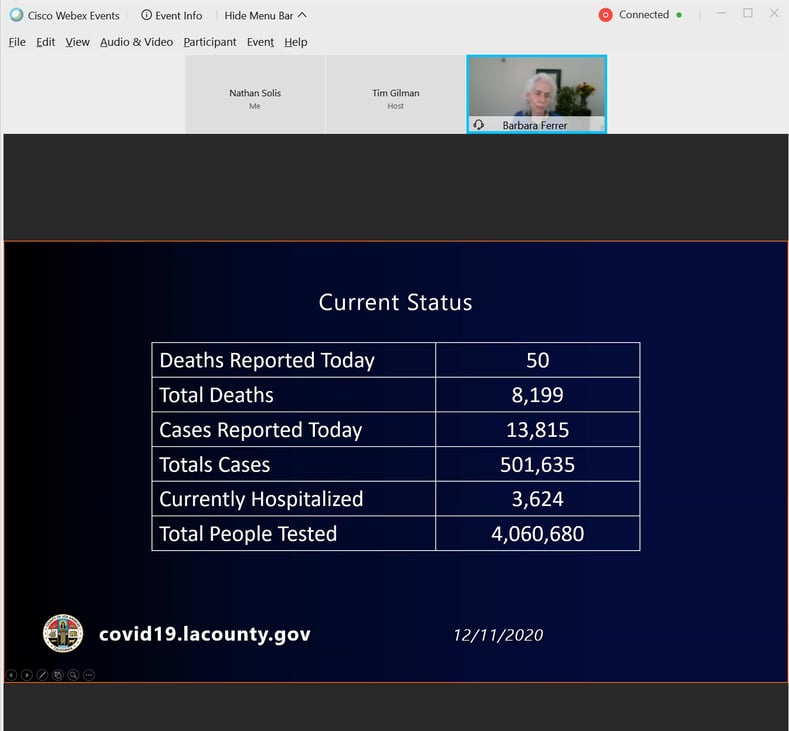Screen dimensions: 789x731
Task: Click covid19.lacounty.gov link on slide
Action: coord(205,634)
